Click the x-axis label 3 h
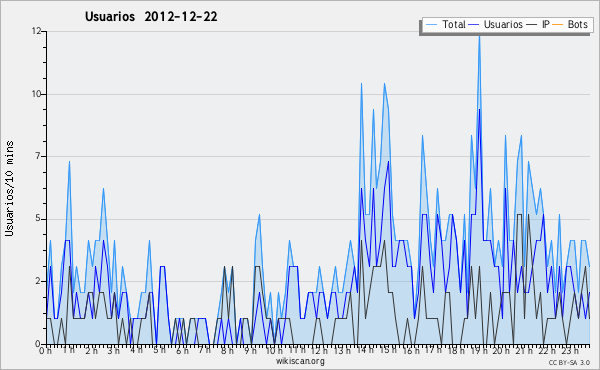Viewport: 600px width, 370px height. pos(114,350)
